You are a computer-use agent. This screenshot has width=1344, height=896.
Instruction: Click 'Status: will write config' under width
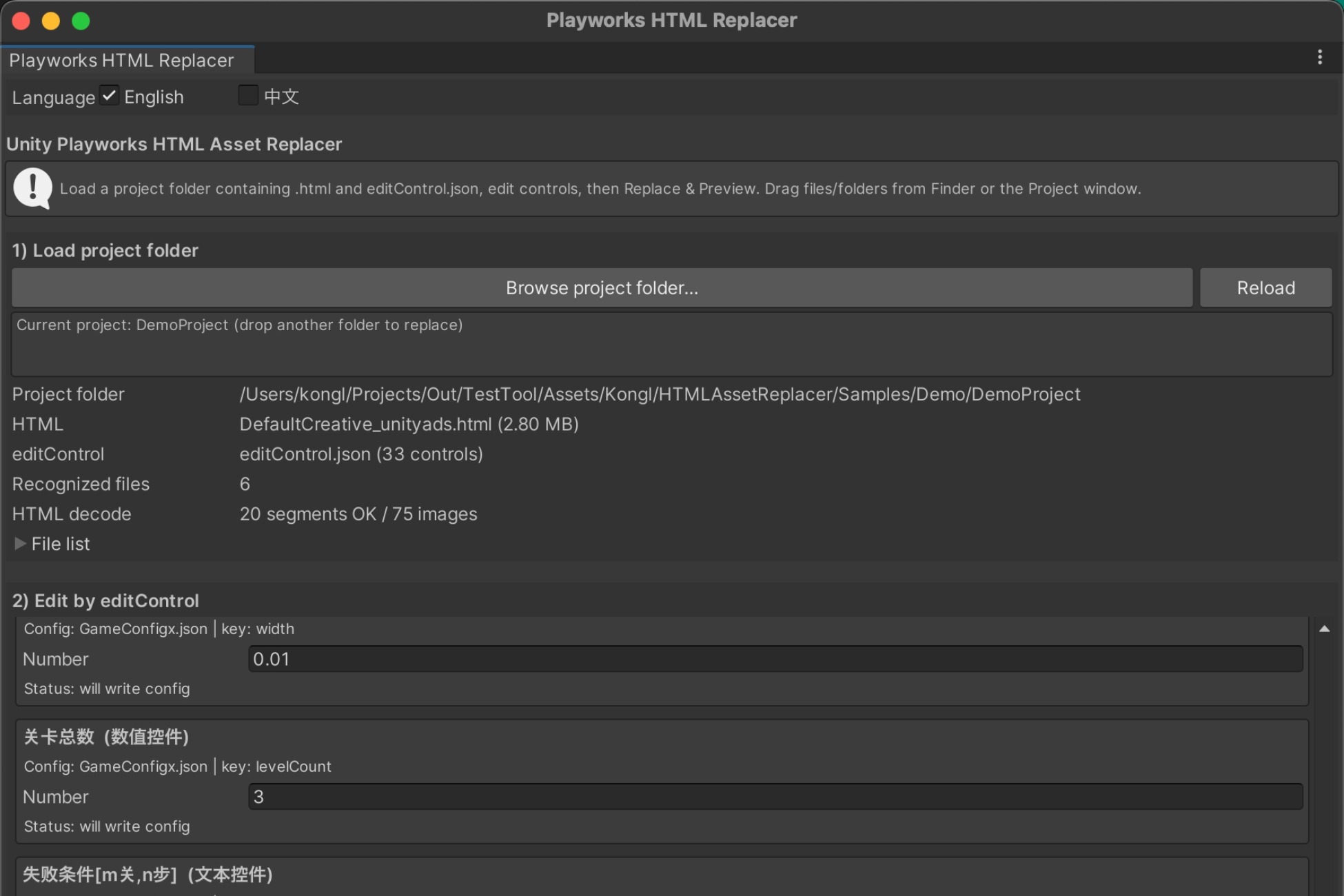[x=107, y=689]
